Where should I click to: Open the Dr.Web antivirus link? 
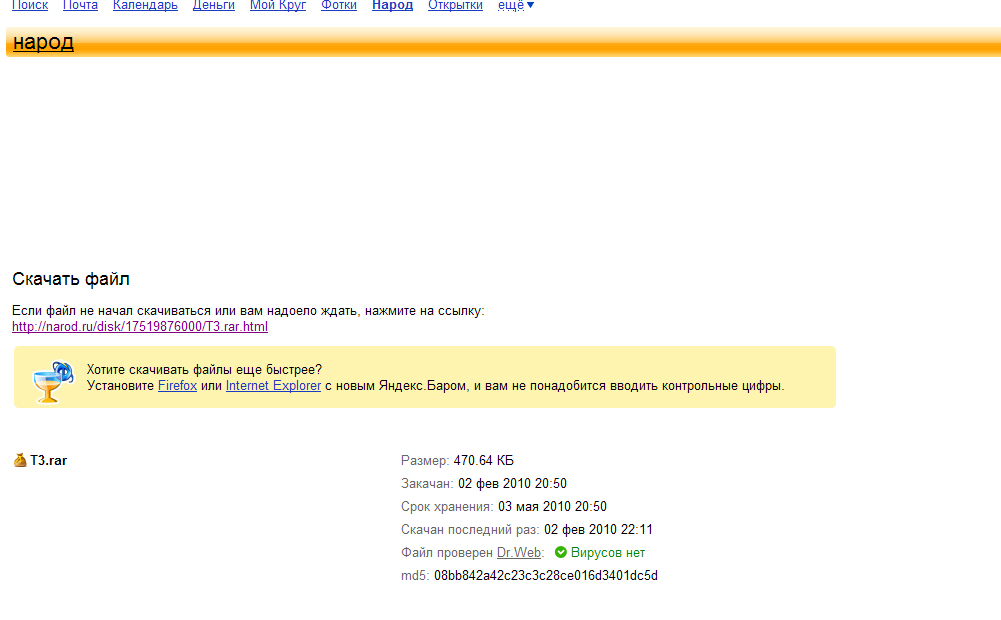click(519, 553)
